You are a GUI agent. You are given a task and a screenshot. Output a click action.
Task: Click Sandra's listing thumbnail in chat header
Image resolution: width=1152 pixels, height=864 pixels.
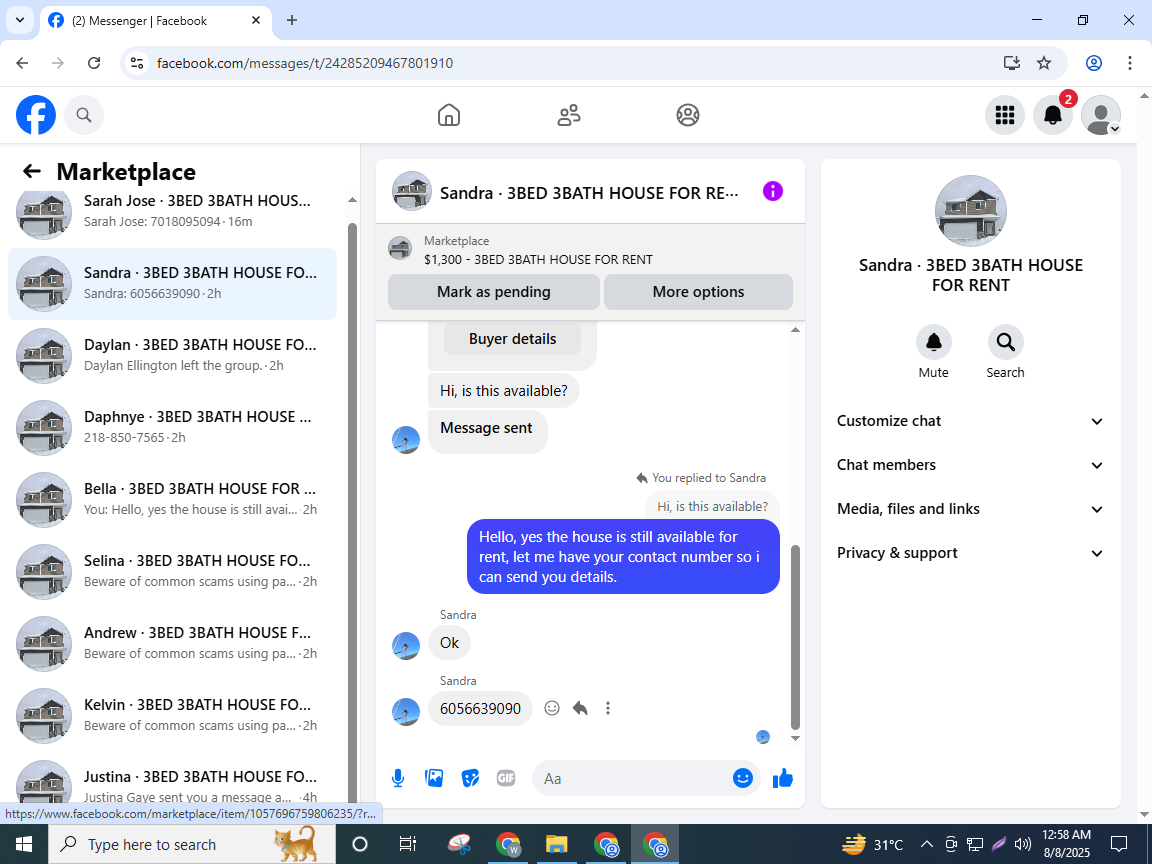coord(411,191)
